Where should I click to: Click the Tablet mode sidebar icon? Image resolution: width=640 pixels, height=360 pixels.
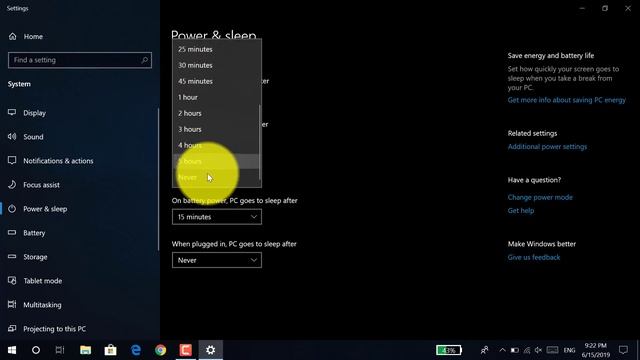12,281
